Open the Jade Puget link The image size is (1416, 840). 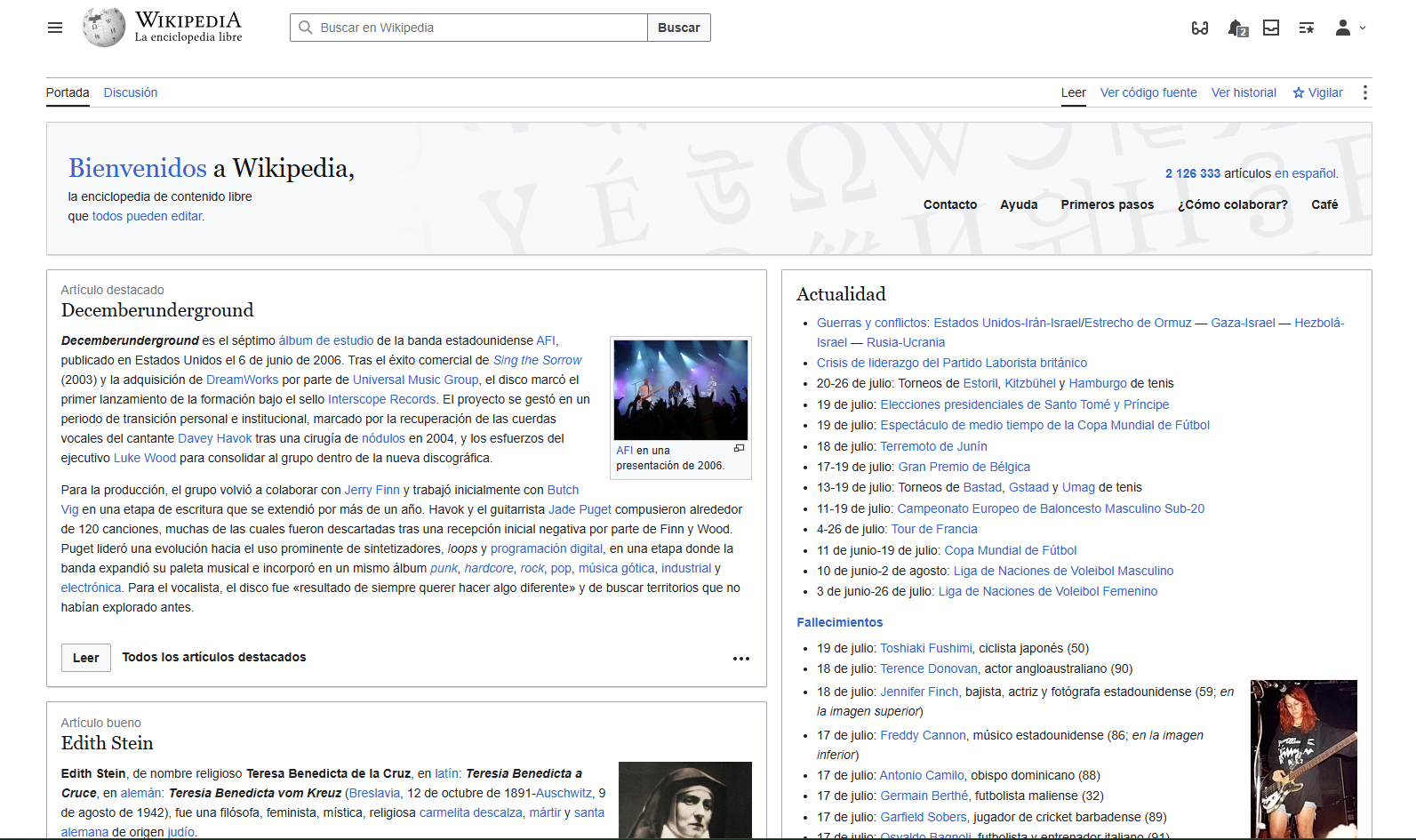click(x=580, y=509)
